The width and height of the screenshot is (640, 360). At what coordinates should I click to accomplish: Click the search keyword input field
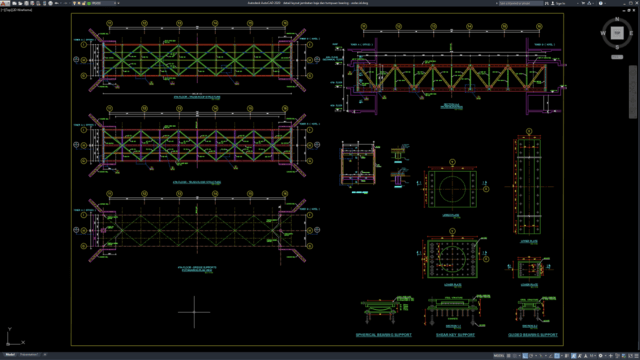(521, 3)
